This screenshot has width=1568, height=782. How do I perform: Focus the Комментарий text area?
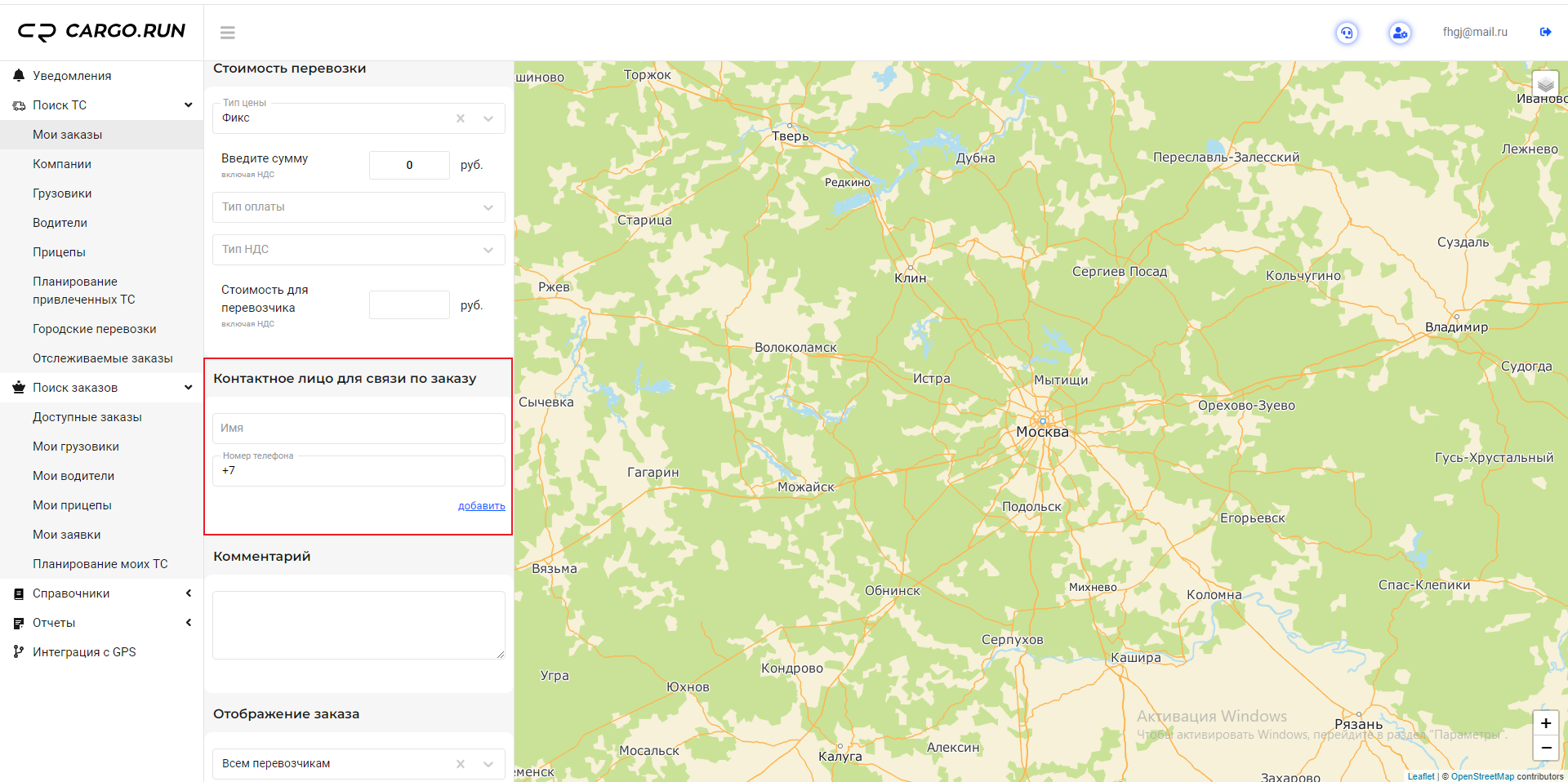(x=359, y=624)
